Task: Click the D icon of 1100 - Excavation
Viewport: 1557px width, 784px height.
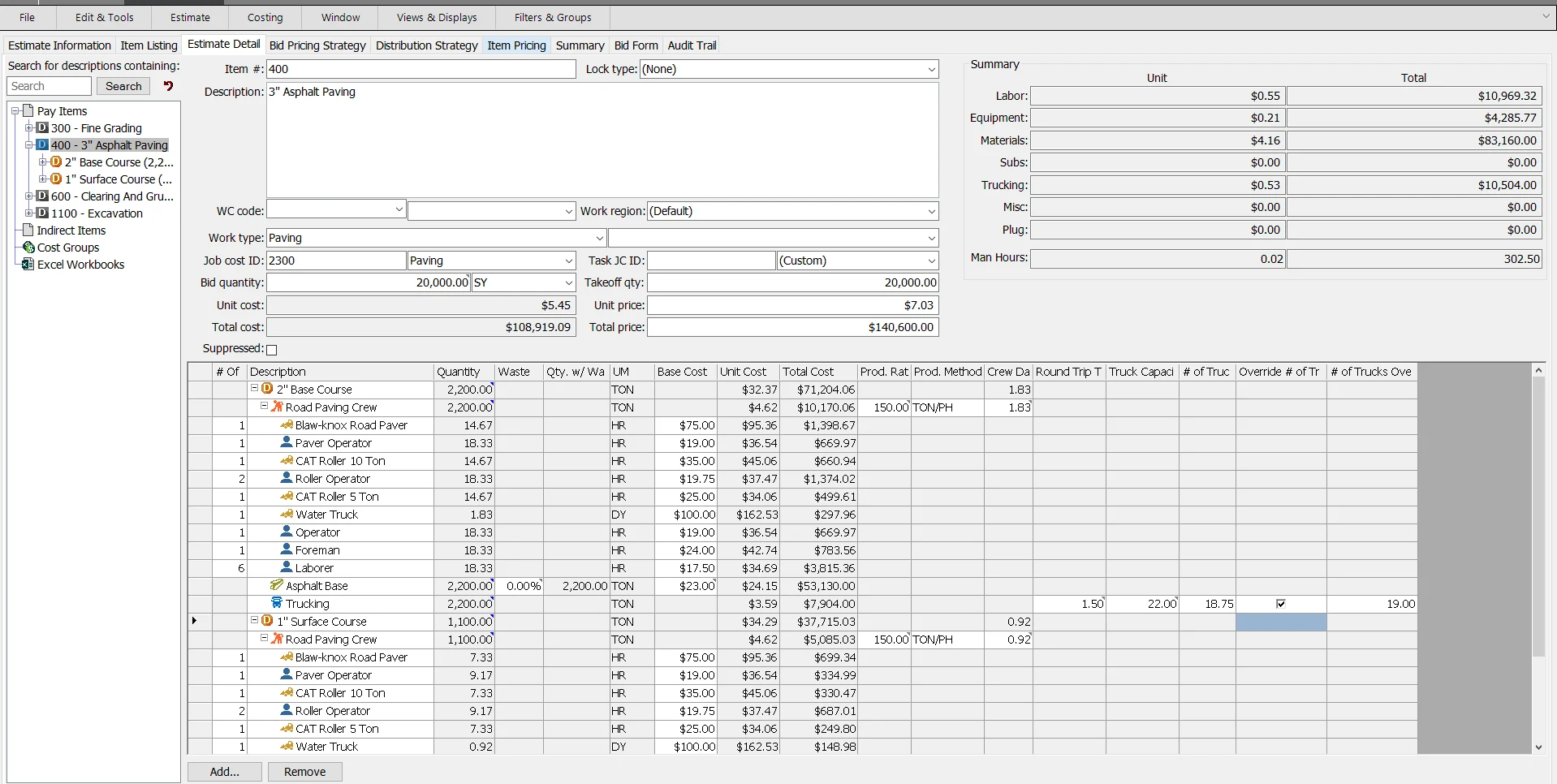Action: click(42, 213)
